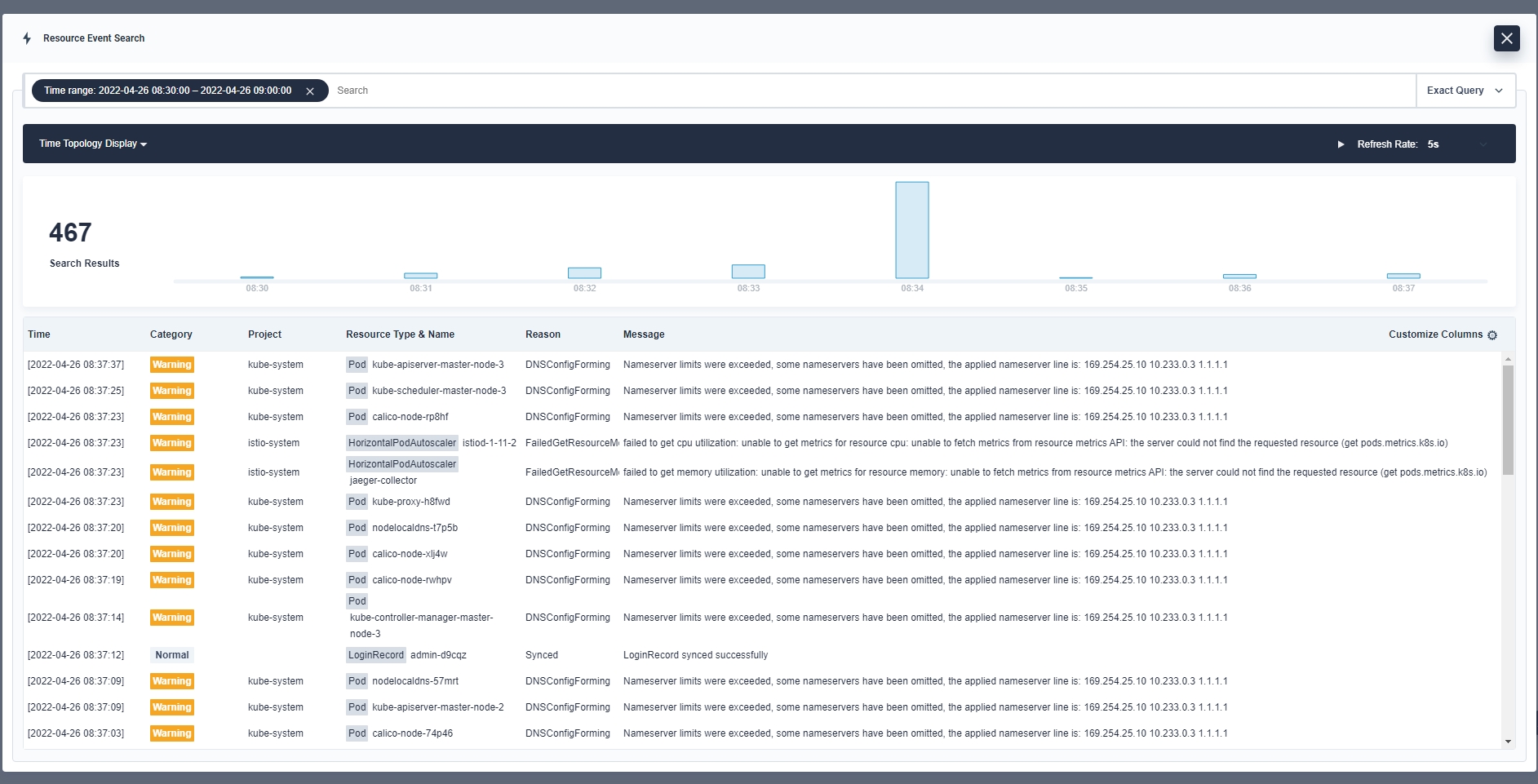The image size is (1538, 784).
Task: Click the lightning bolt Resource Event icon
Action: click(x=27, y=38)
